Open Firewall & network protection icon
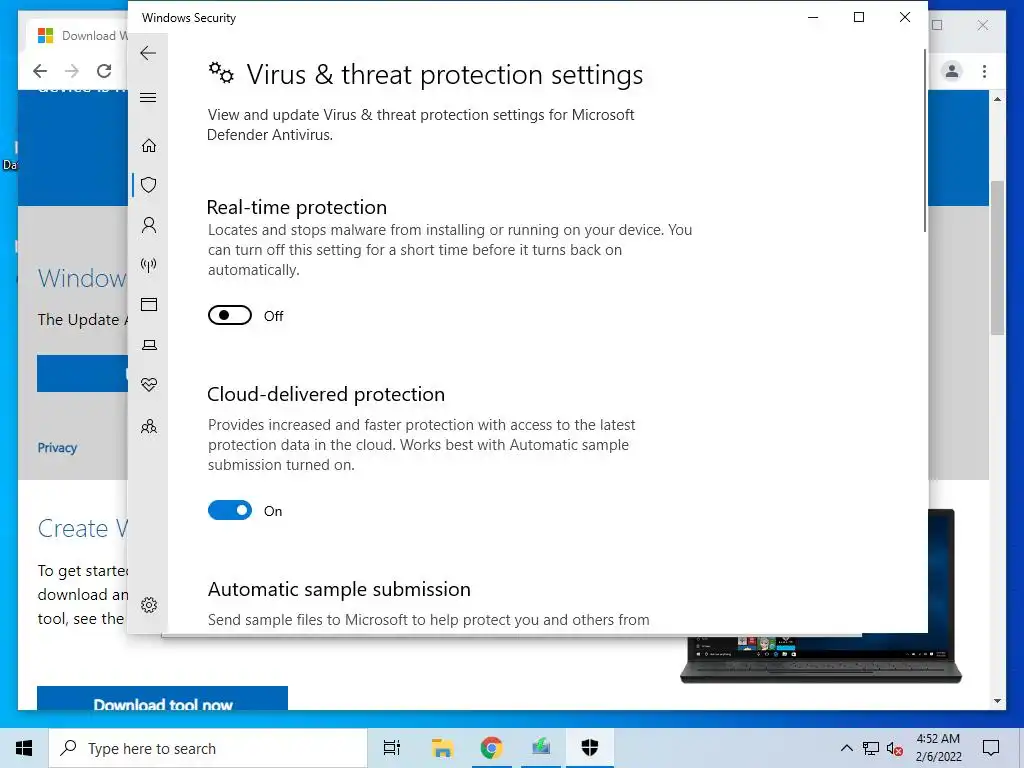Viewport: 1024px width, 768px height. (x=149, y=265)
